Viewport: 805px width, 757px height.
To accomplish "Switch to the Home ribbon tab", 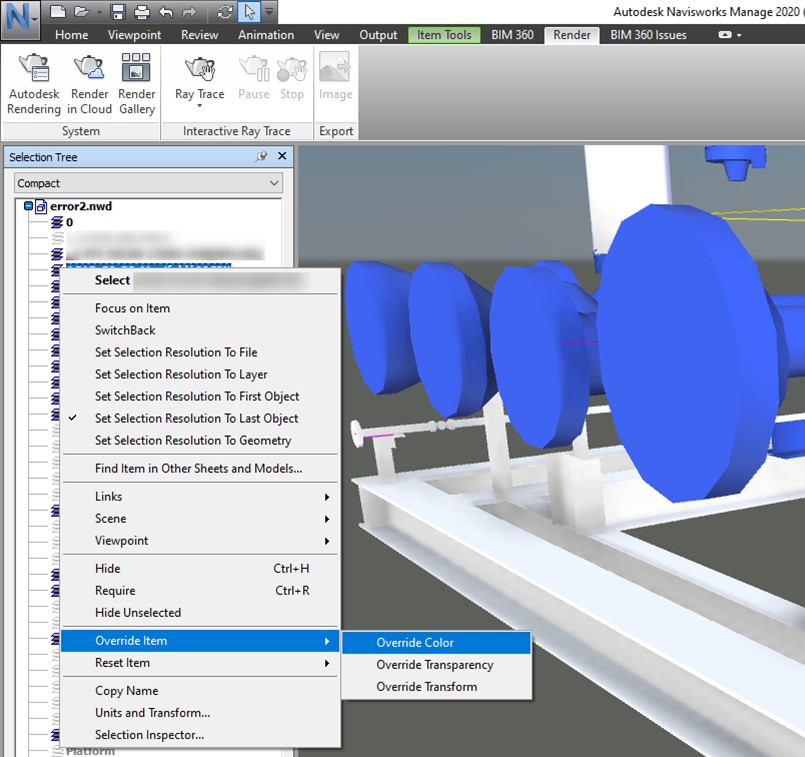I will click(x=71, y=35).
